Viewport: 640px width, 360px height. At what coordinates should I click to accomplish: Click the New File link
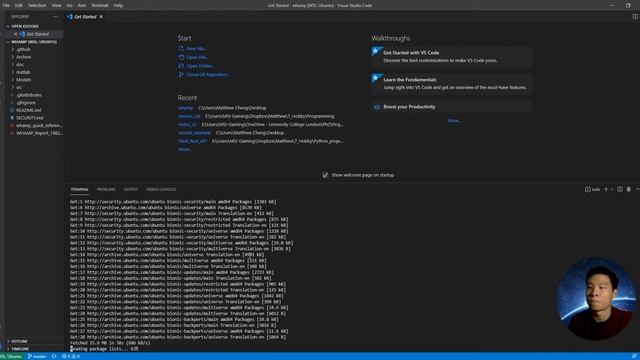click(x=196, y=49)
